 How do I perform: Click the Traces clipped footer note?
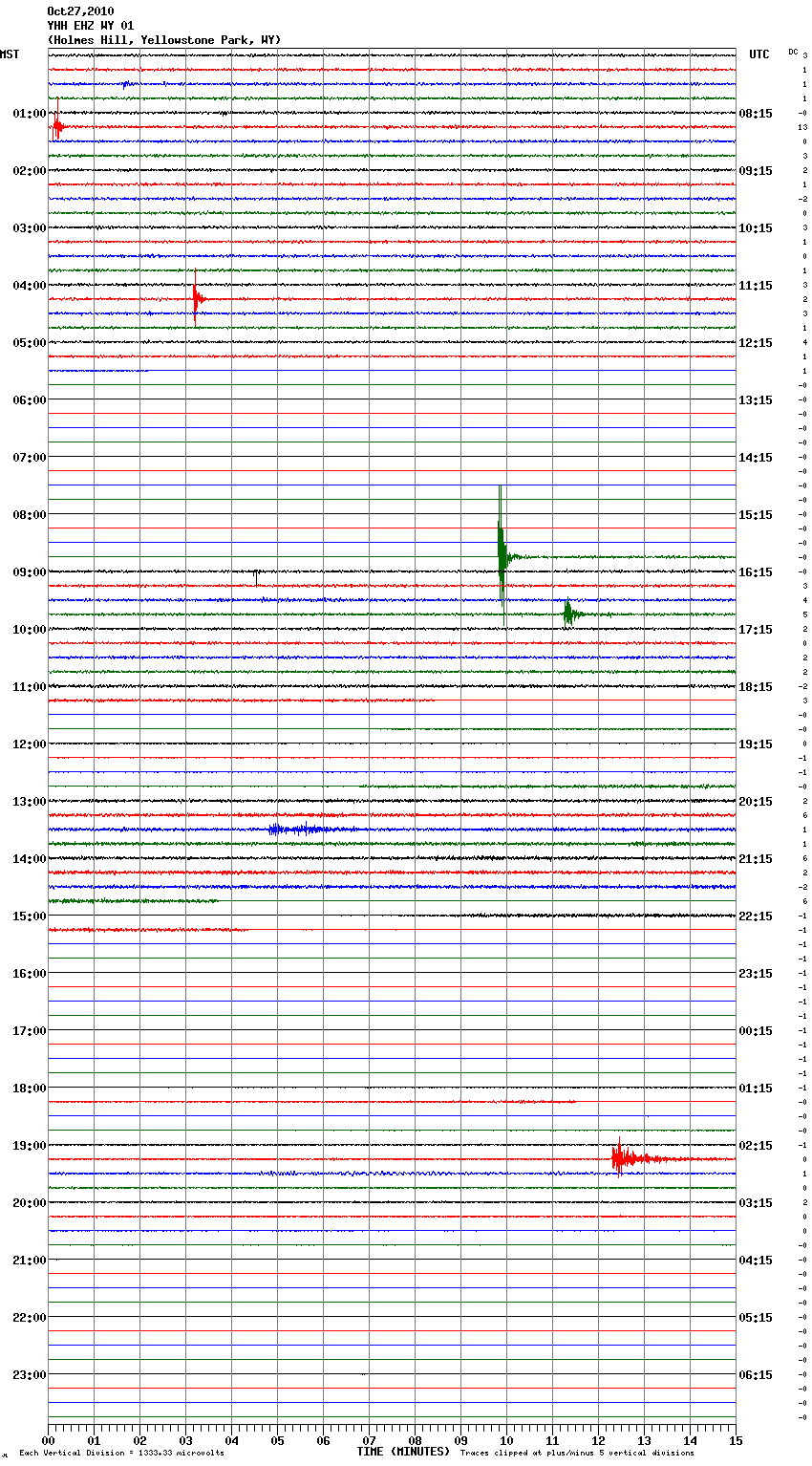pyautogui.click(x=577, y=1453)
